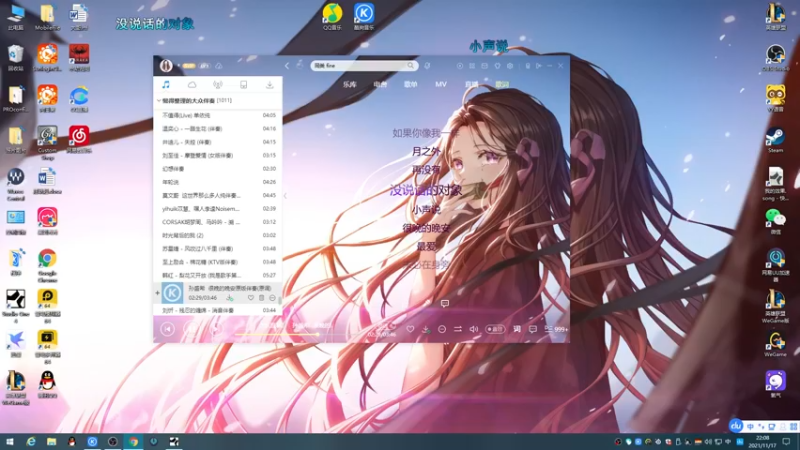Open the radio broadcast tab icon
The width and height of the screenshot is (800, 450).
(218, 85)
